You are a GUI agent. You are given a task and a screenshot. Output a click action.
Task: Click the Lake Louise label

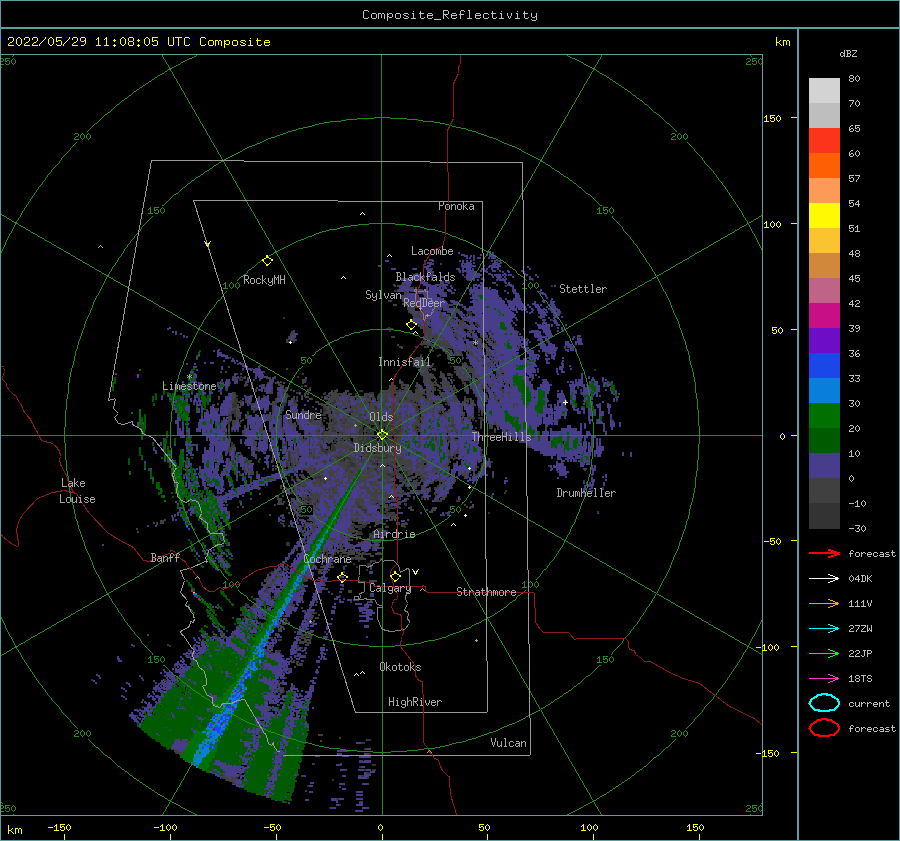[77, 491]
